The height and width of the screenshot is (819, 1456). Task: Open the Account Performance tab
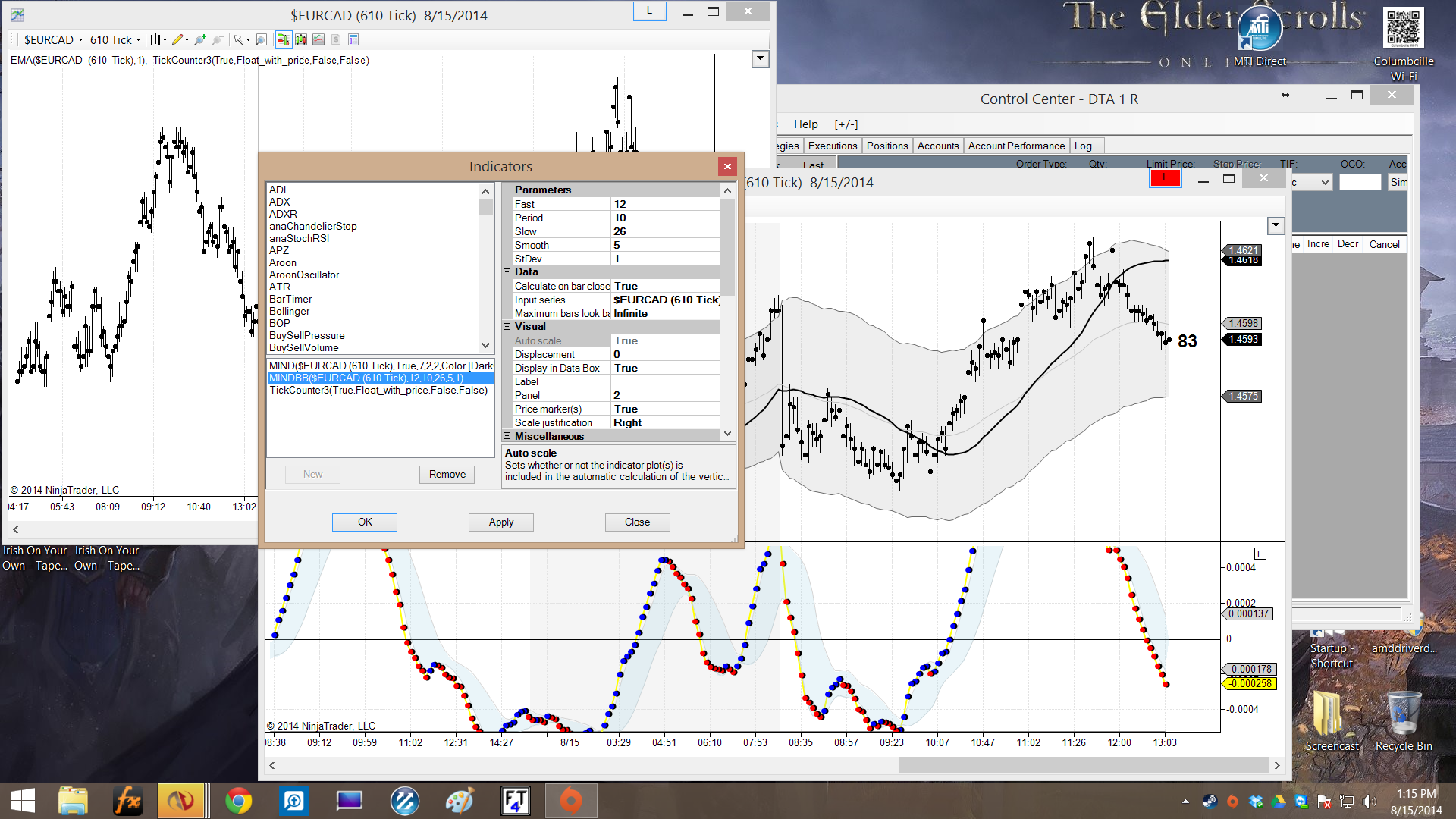click(1015, 146)
